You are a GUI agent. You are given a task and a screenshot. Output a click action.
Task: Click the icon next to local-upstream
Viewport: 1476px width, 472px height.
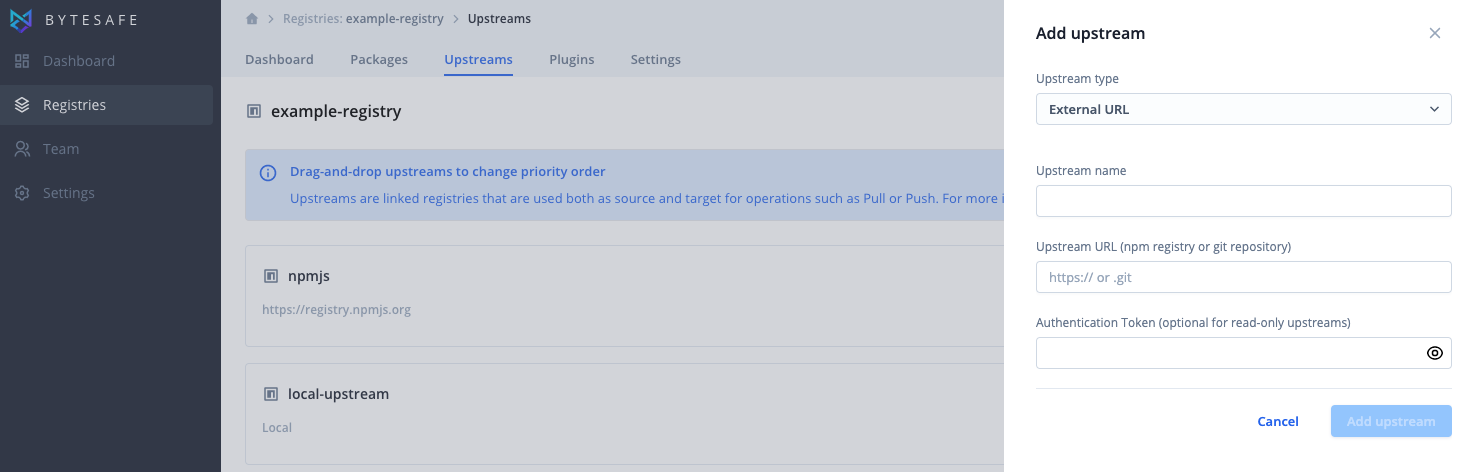tap(270, 394)
